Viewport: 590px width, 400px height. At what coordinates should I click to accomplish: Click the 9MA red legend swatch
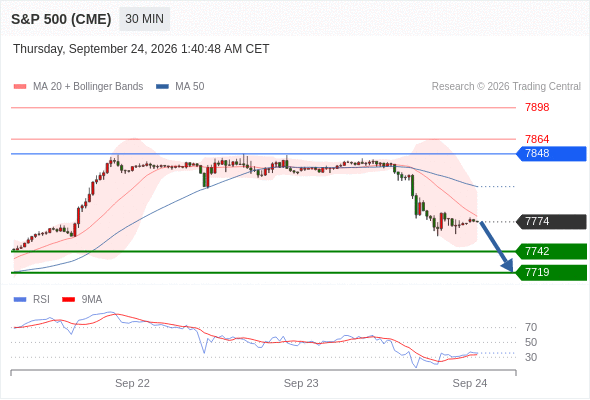pos(68,300)
